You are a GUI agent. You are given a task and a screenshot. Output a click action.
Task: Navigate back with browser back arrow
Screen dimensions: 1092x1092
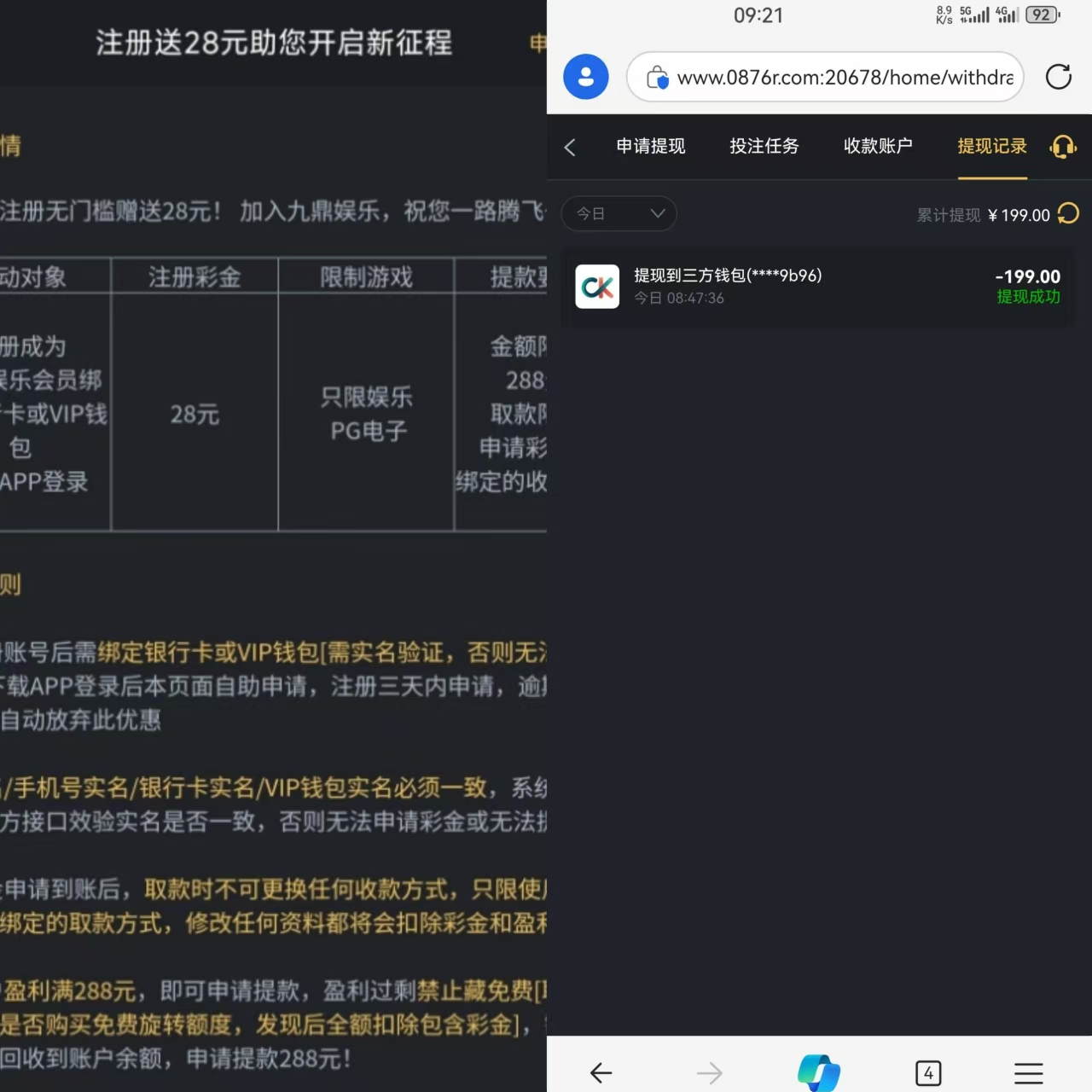click(601, 1072)
